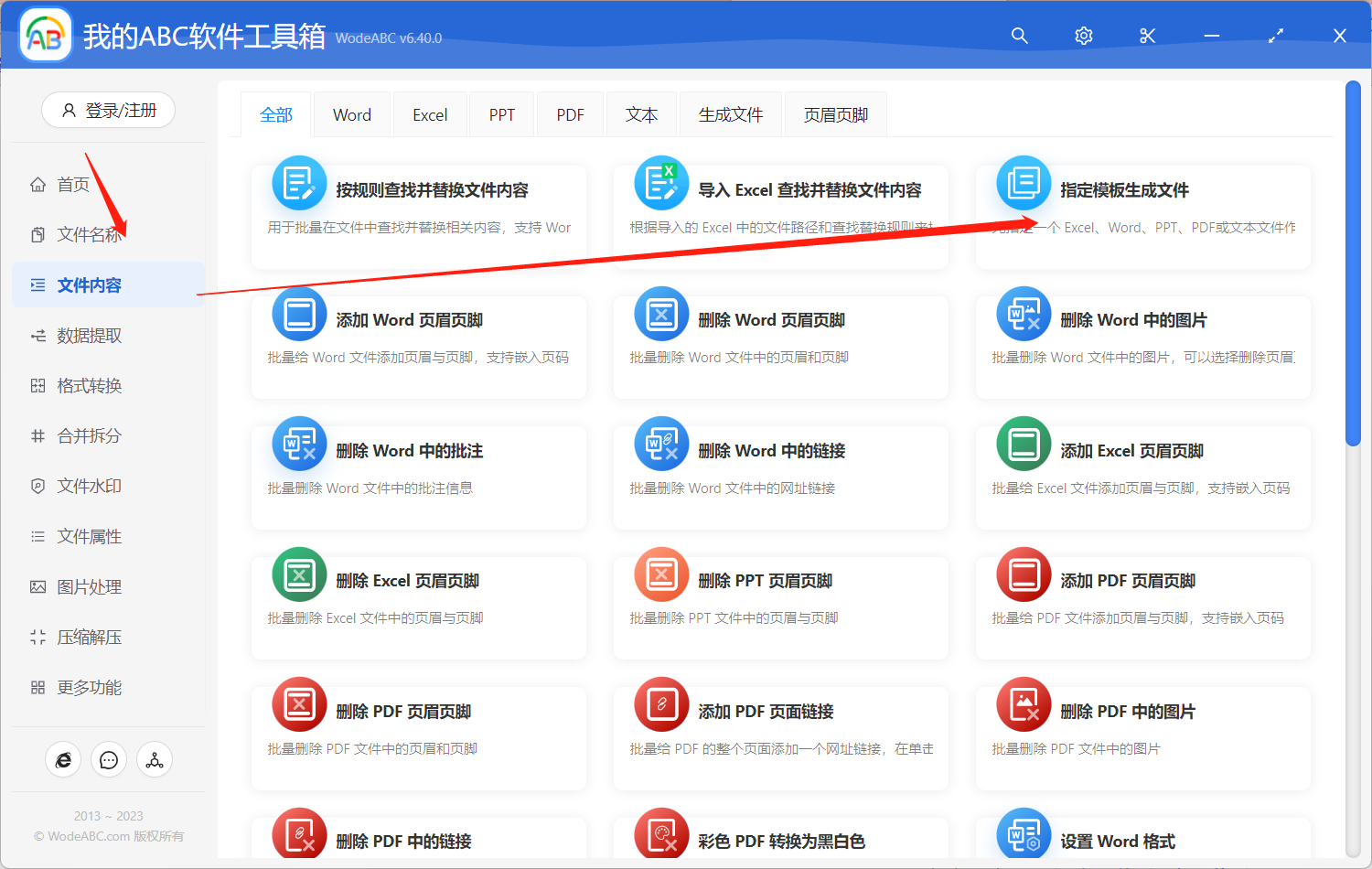Image resolution: width=1372 pixels, height=869 pixels.
Task: Click the chat feedback bubble icon
Action: 109,759
